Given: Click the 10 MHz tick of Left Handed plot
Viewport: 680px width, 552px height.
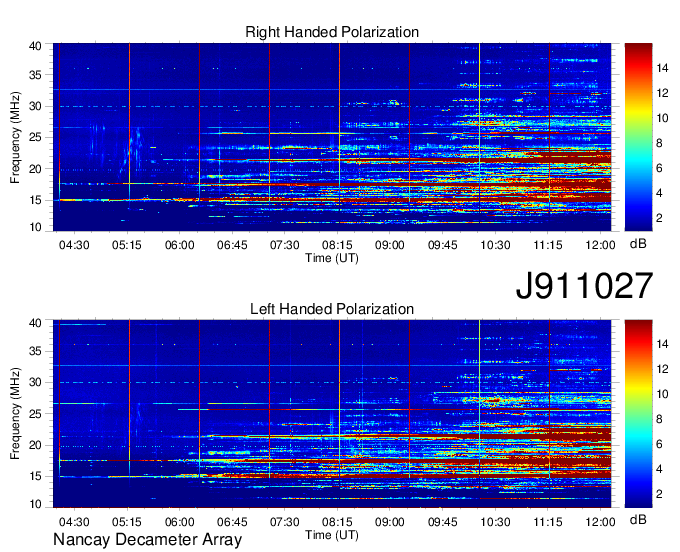Looking at the screenshot, I should point(35,504).
